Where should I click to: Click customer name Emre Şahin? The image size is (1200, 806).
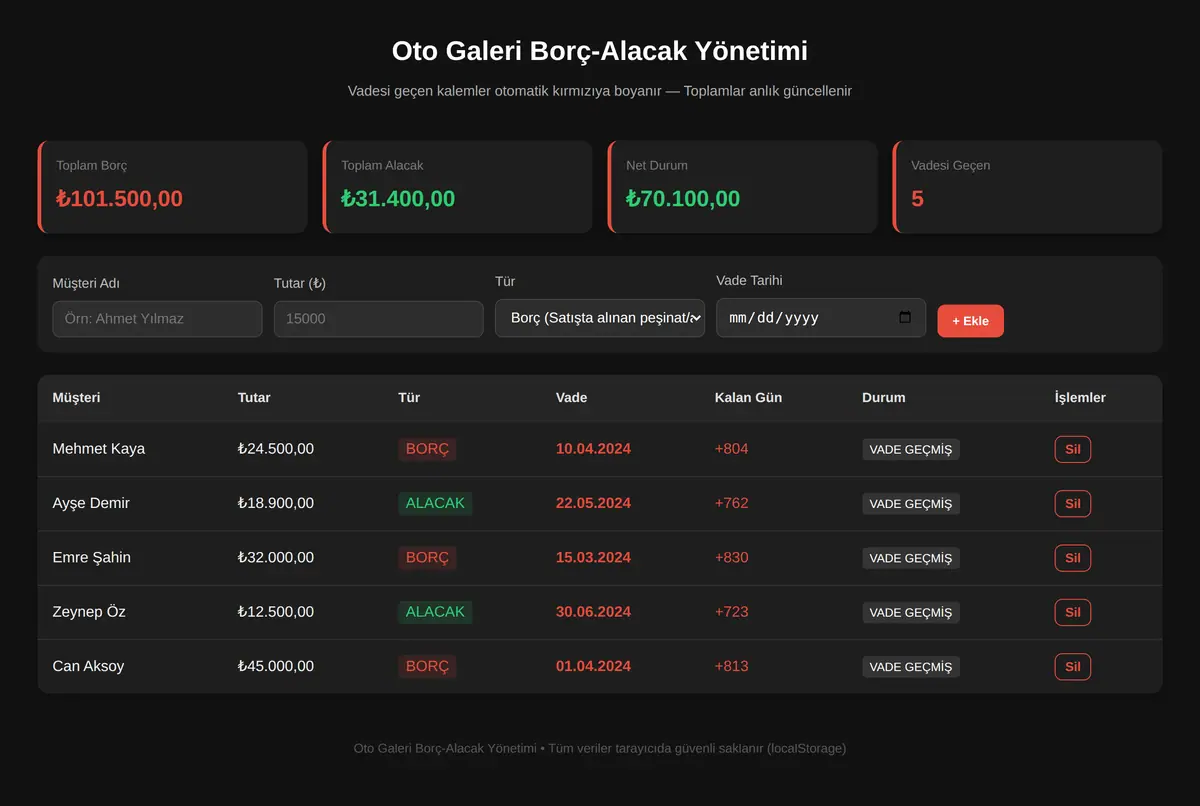point(91,557)
